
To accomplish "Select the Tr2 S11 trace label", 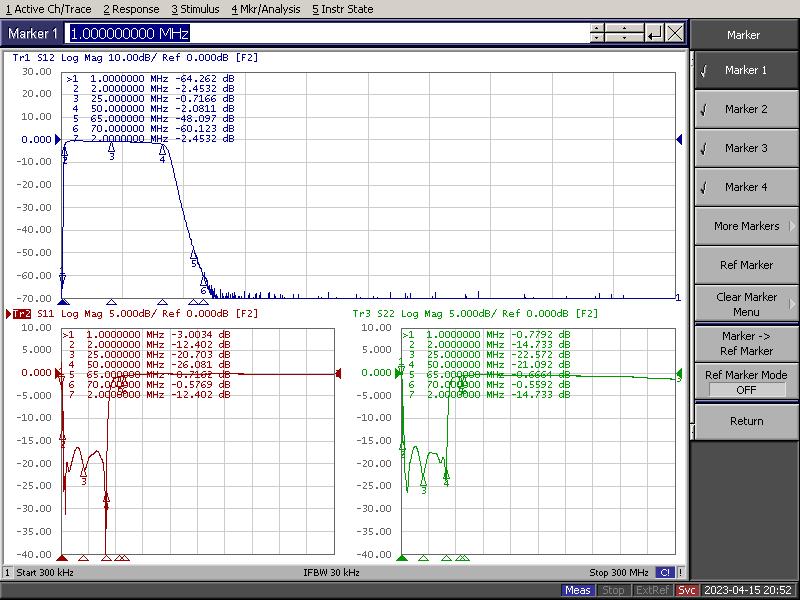I will (21, 314).
